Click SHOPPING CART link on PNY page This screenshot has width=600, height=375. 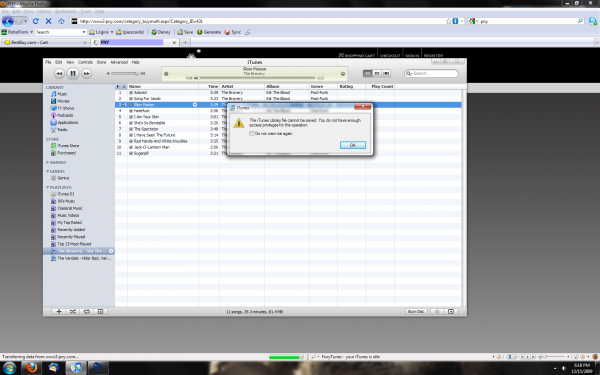pos(357,55)
